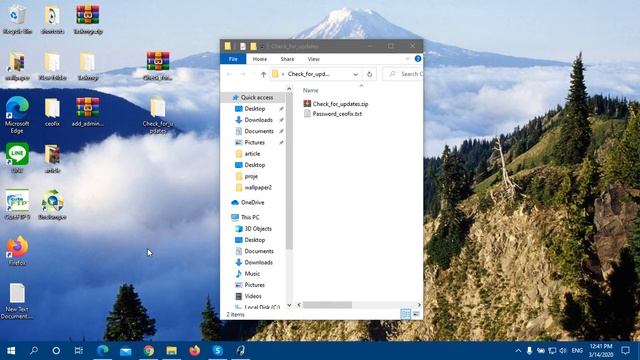Click Check_for_upd... path in address bar
This screenshot has width=640, height=360.
coord(309,74)
